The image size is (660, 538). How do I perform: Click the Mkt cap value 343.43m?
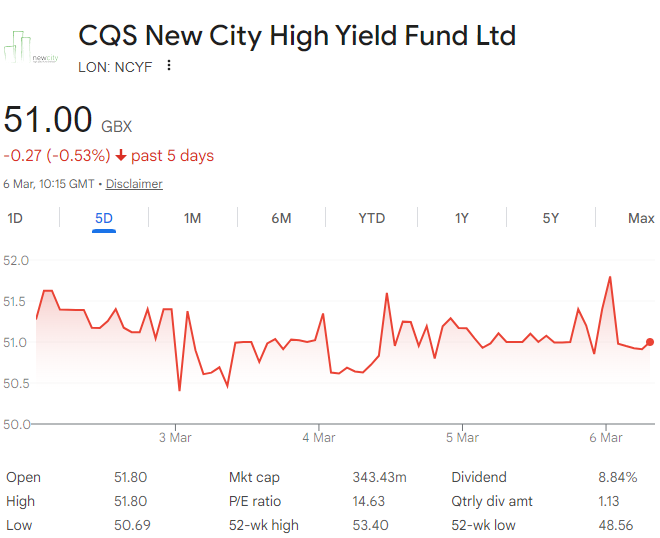(x=380, y=477)
